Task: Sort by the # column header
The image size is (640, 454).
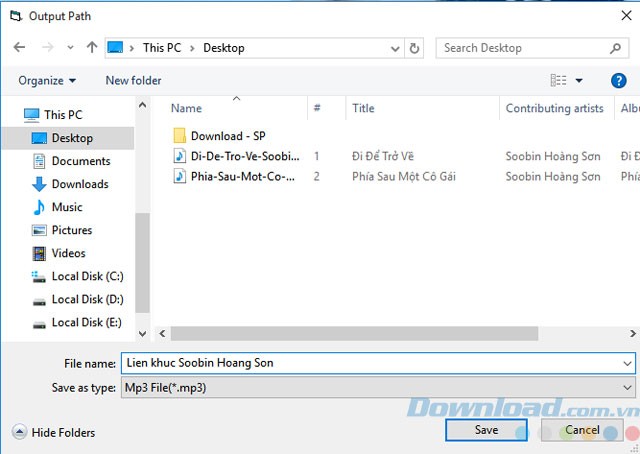Action: pyautogui.click(x=317, y=108)
